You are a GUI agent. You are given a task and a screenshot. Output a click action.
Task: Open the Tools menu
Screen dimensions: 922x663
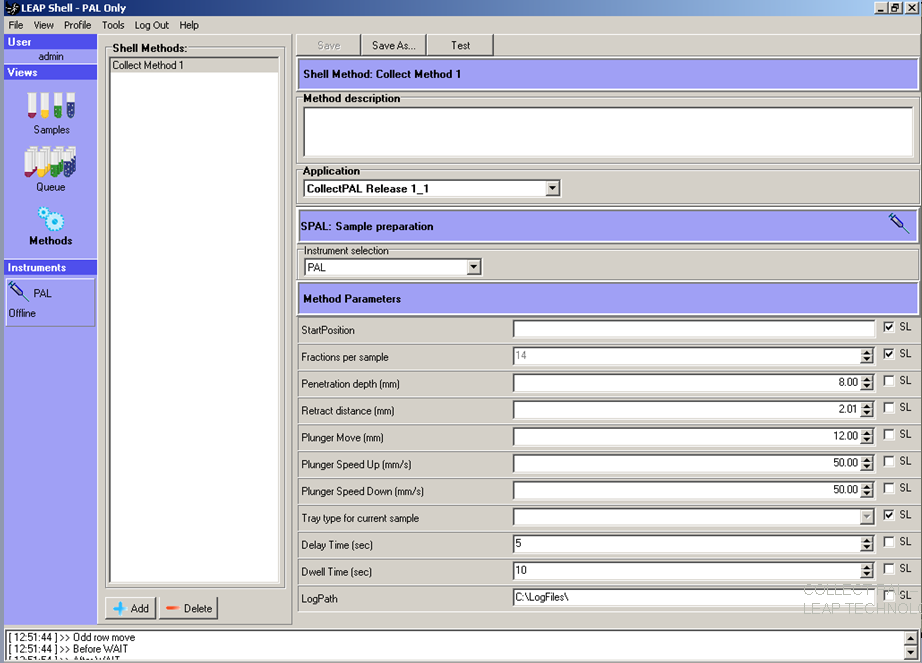coord(113,25)
